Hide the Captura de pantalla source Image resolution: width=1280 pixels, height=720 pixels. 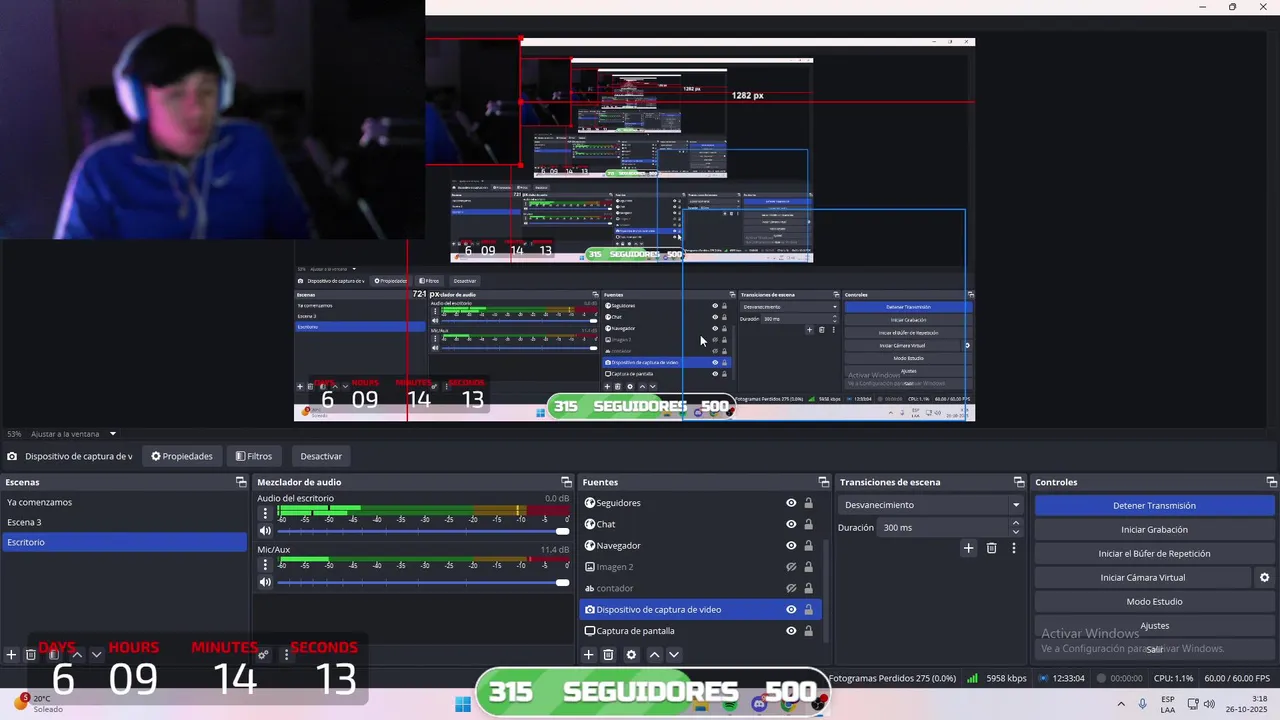point(791,631)
